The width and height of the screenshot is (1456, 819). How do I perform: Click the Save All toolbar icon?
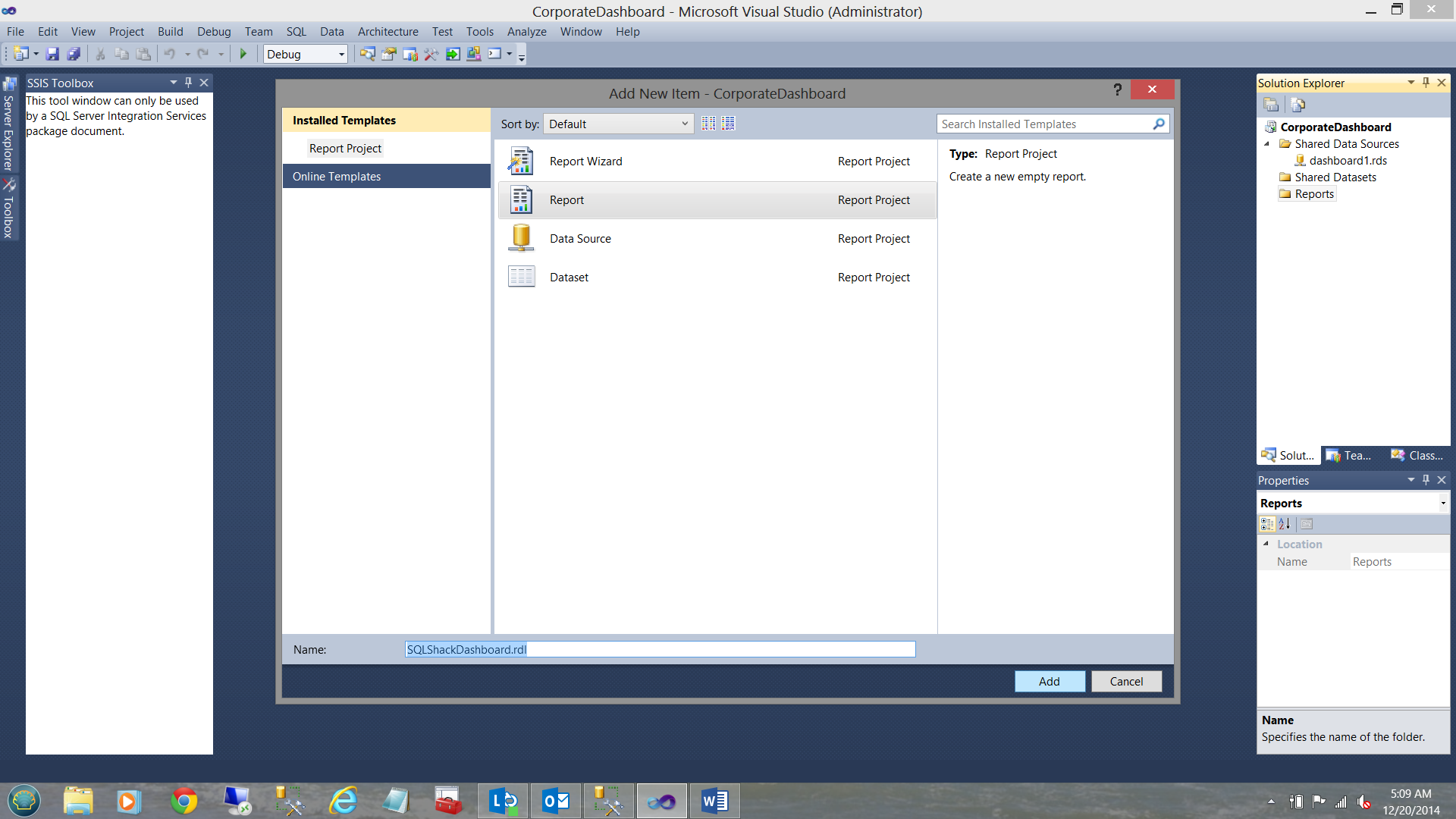click(74, 54)
